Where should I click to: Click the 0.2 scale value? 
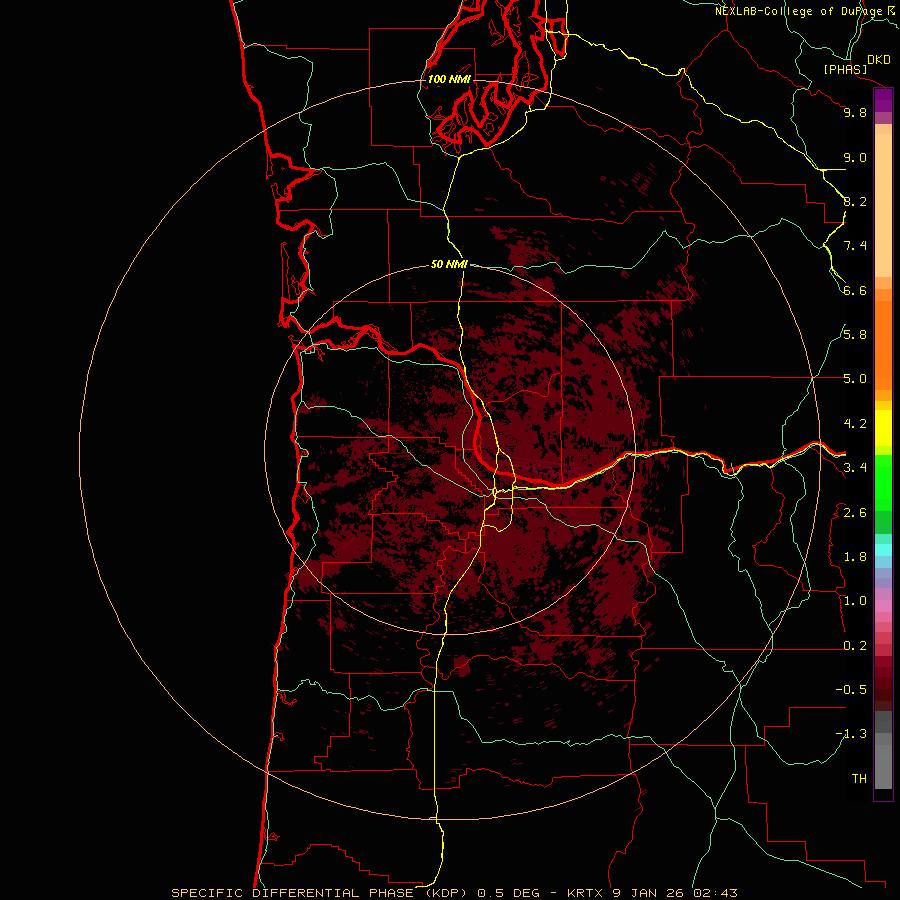(855, 646)
